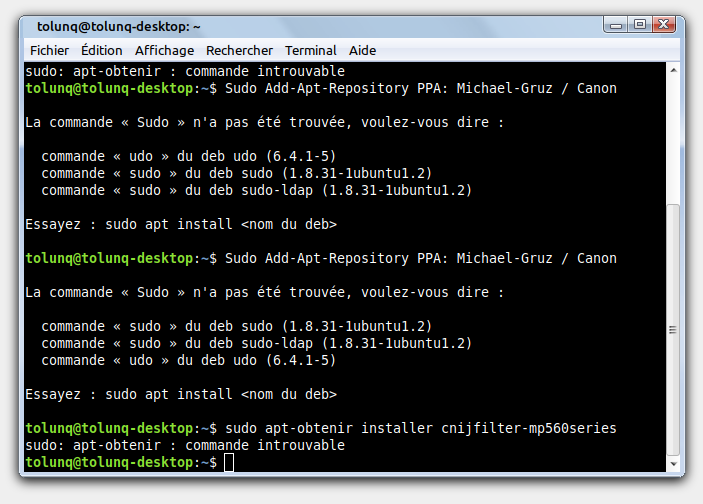Click the first line 'sudo: apt-obtenir : commande introuvable'
This screenshot has width=703, height=504.
pyautogui.click(x=185, y=71)
